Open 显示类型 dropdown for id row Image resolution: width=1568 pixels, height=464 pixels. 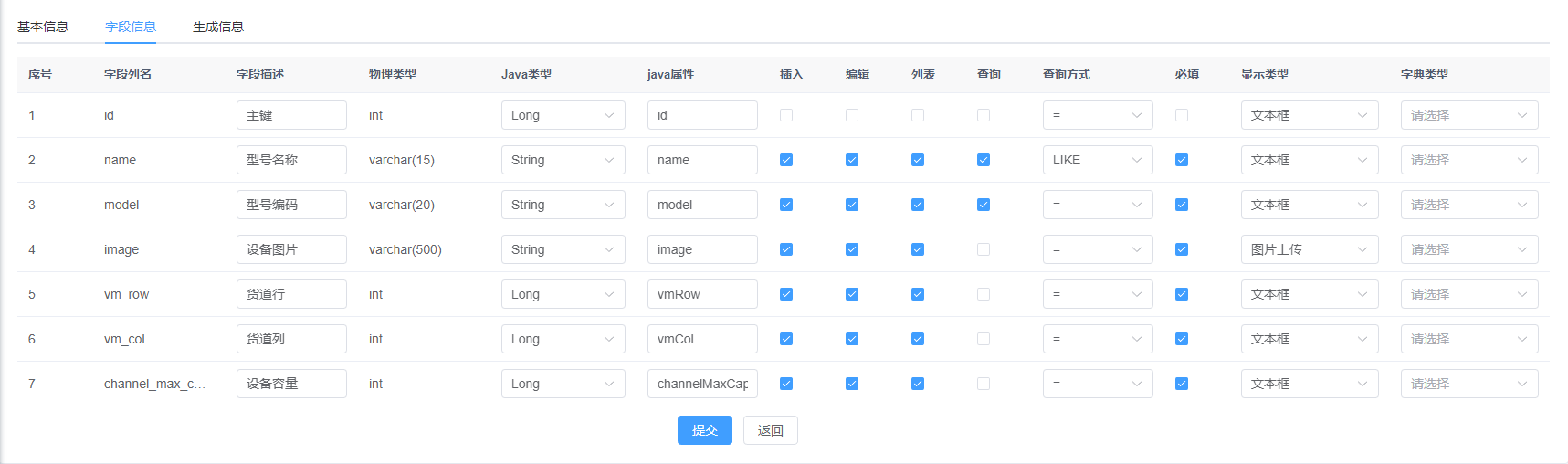[x=1310, y=115]
